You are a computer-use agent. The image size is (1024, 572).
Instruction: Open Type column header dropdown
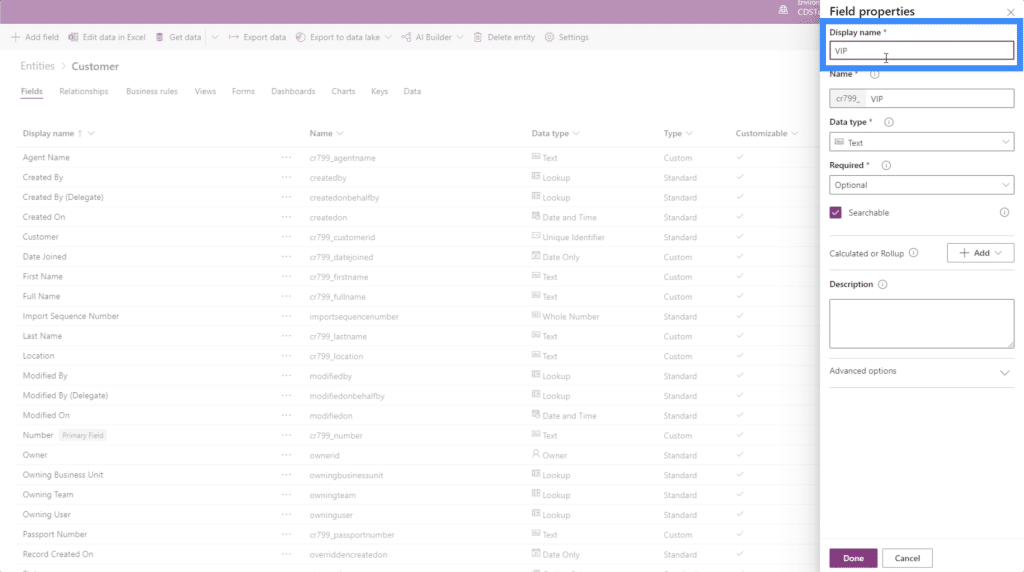tap(689, 133)
